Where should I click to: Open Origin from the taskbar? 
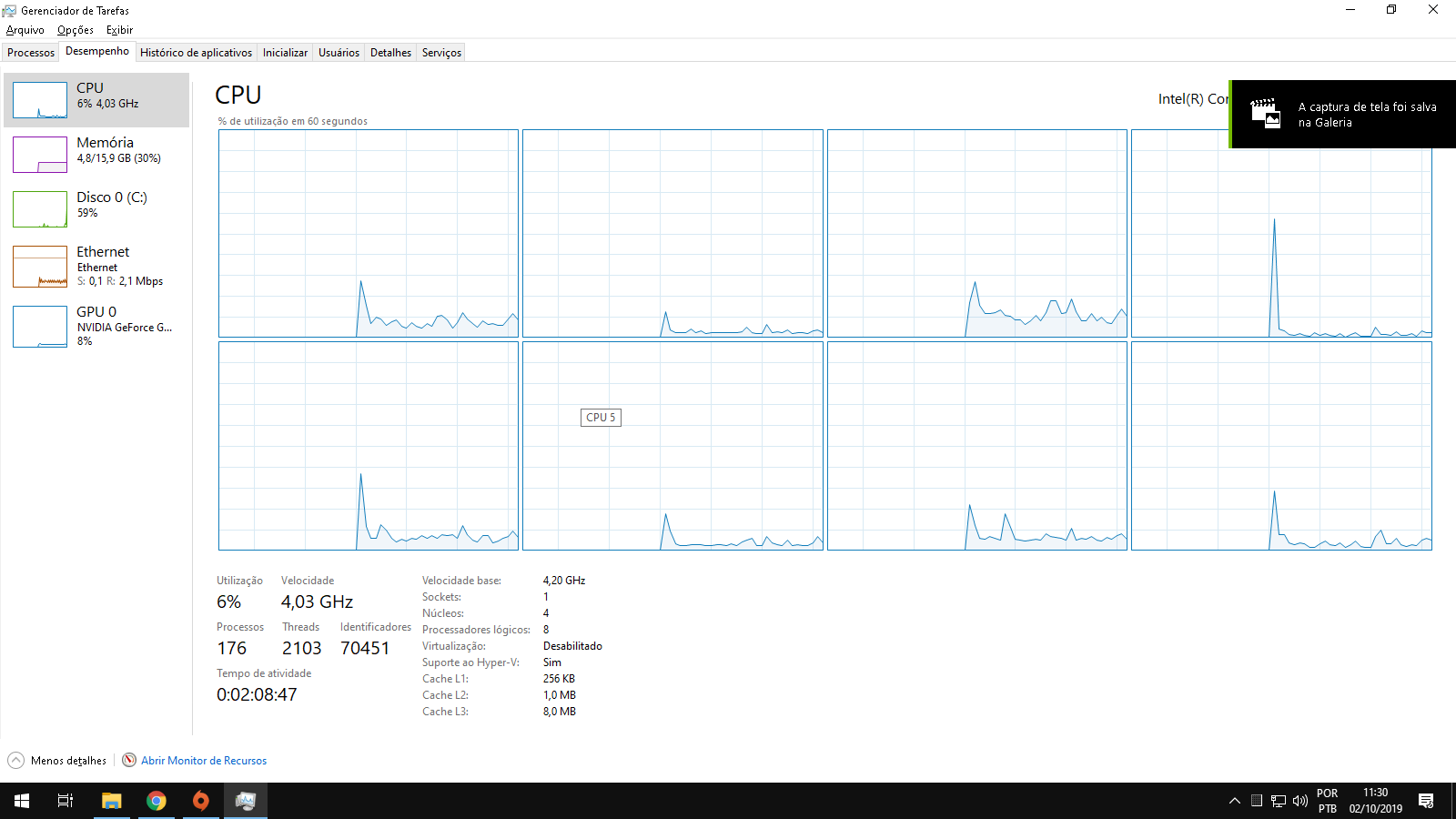point(201,801)
